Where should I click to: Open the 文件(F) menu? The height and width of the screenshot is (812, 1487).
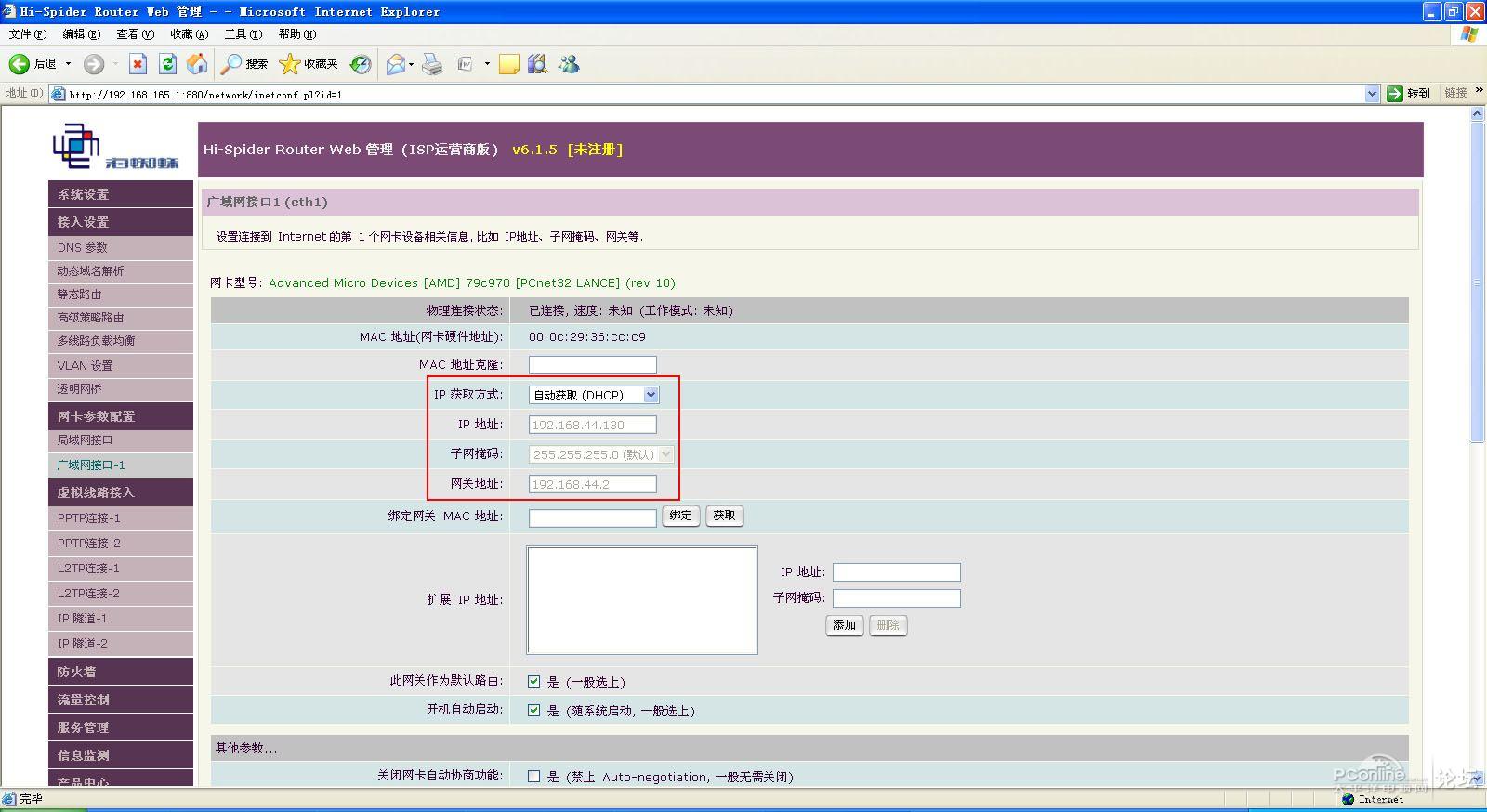(x=28, y=34)
